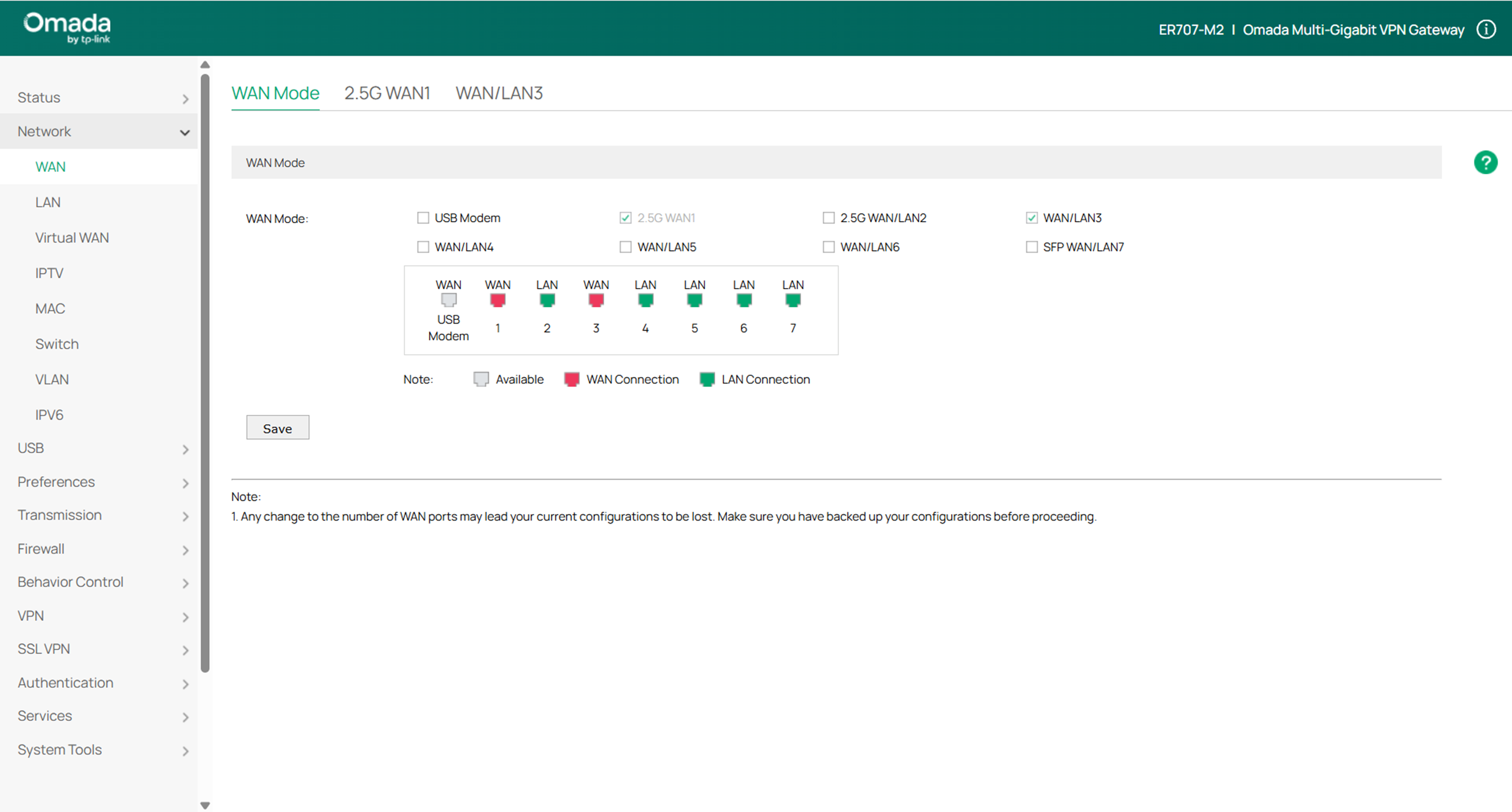Click the info icon in header
The image size is (1512, 812).
(x=1486, y=29)
